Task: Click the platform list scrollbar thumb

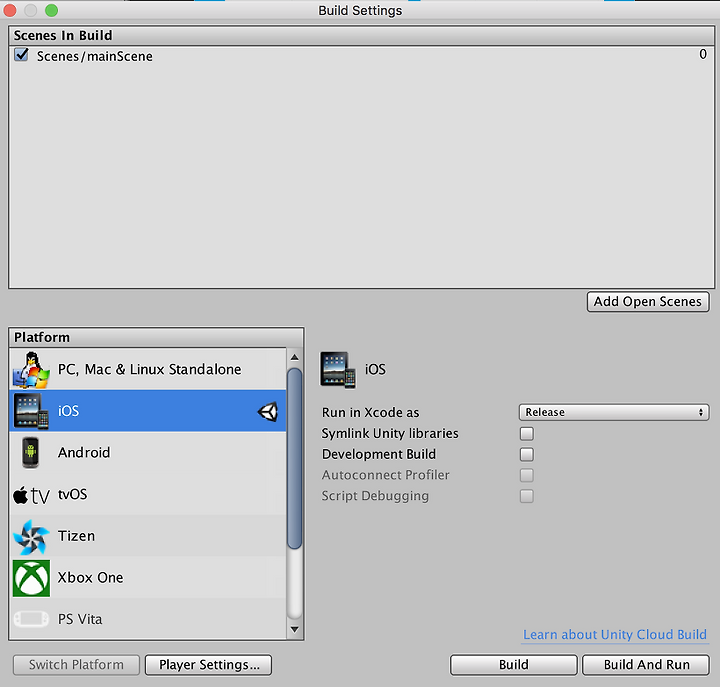Action: click(295, 458)
